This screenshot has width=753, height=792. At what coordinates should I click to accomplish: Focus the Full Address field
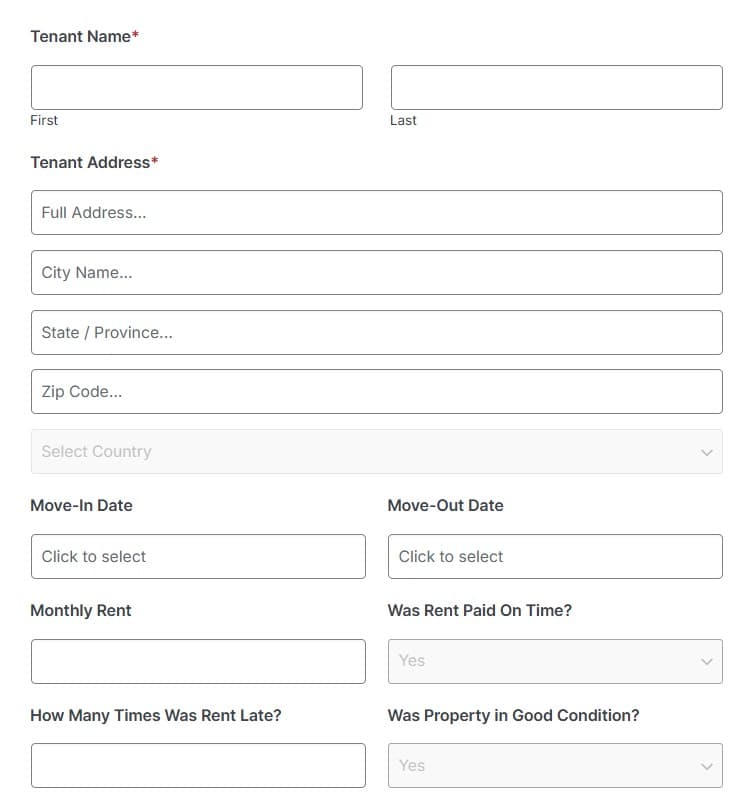pyautogui.click(x=377, y=213)
